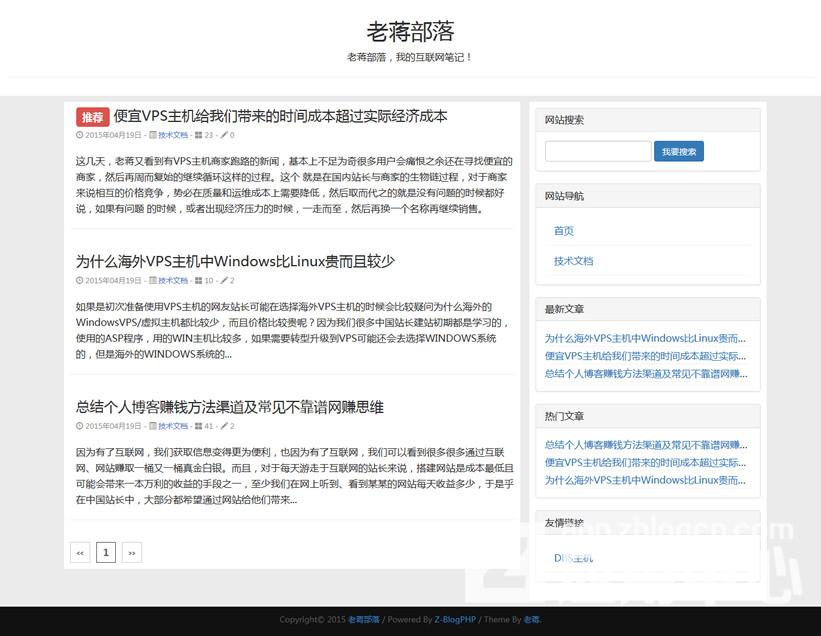This screenshot has width=821, height=636.
Task: Click the red 推荐 badge on first post
Action: coord(92,117)
